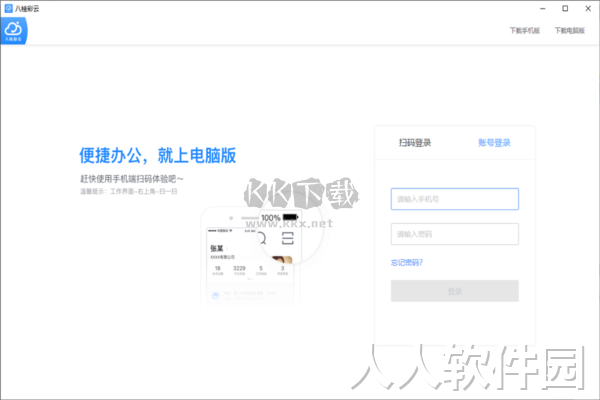The width and height of the screenshot is (600, 400).
Task: Click the text 赶快使用手机端扫码体验吧~
Action: pyautogui.click(x=132, y=179)
